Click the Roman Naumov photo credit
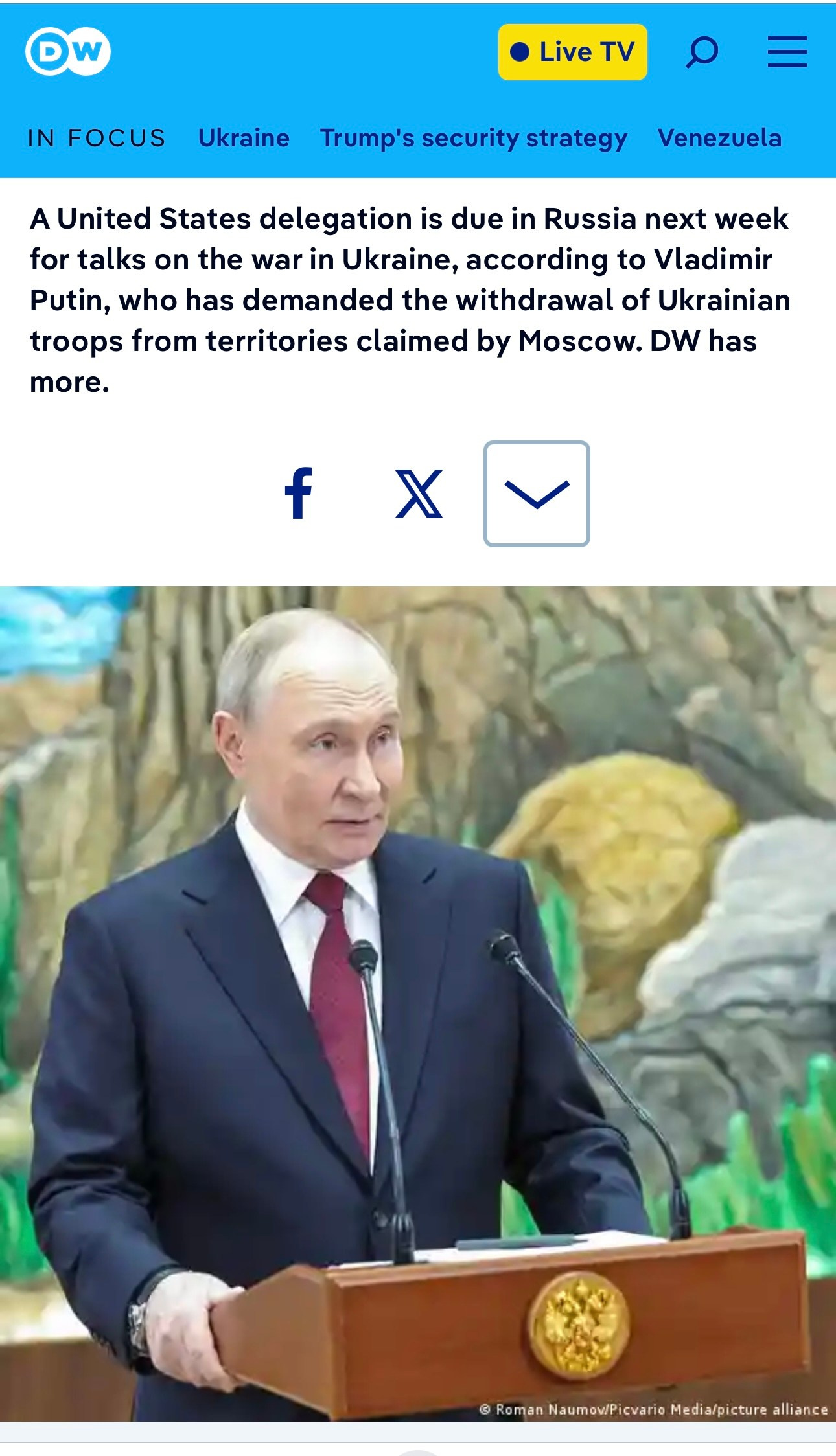The image size is (836, 1456). click(653, 1409)
